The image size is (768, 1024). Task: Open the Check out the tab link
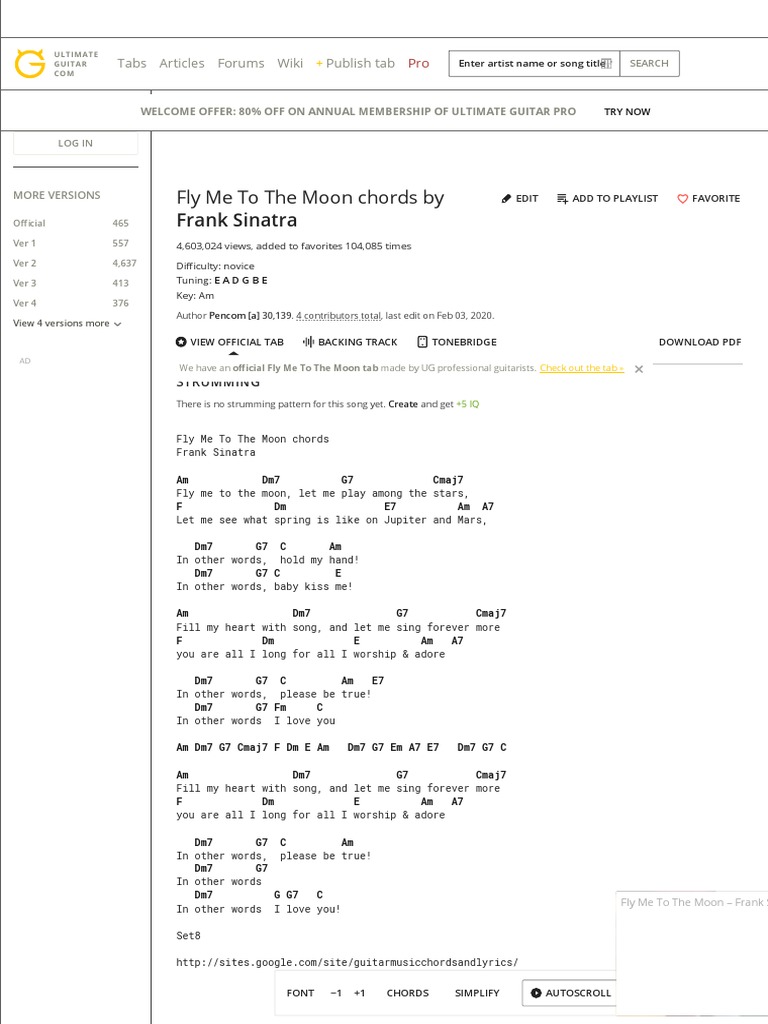[x=581, y=368]
